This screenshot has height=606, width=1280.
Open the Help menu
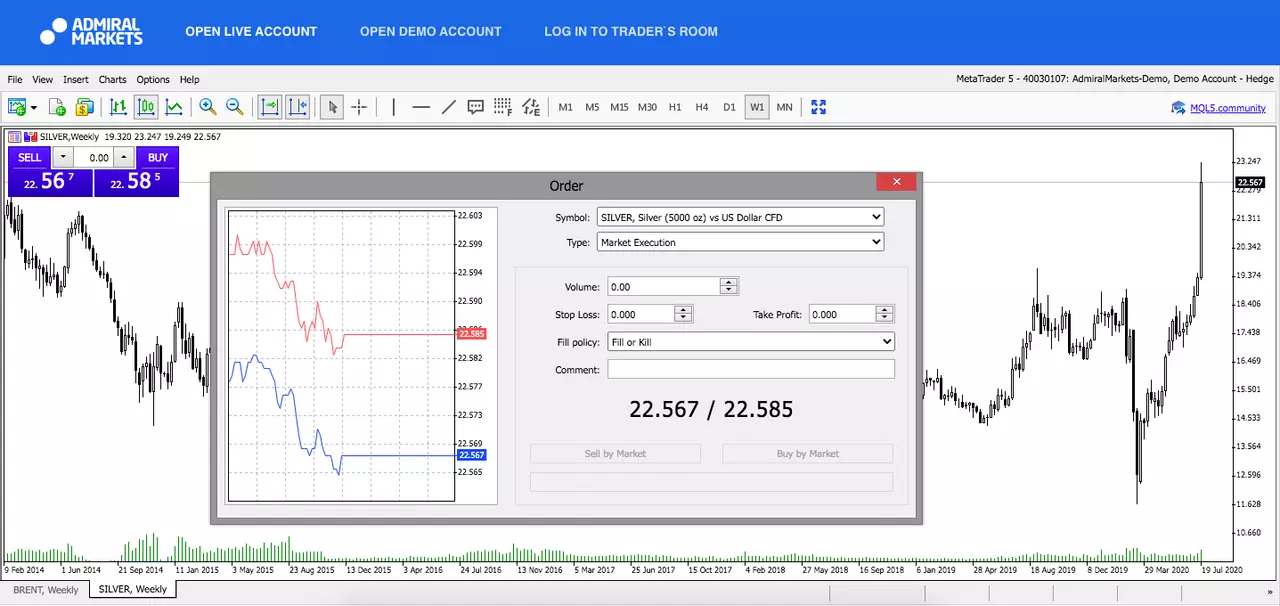click(190, 80)
